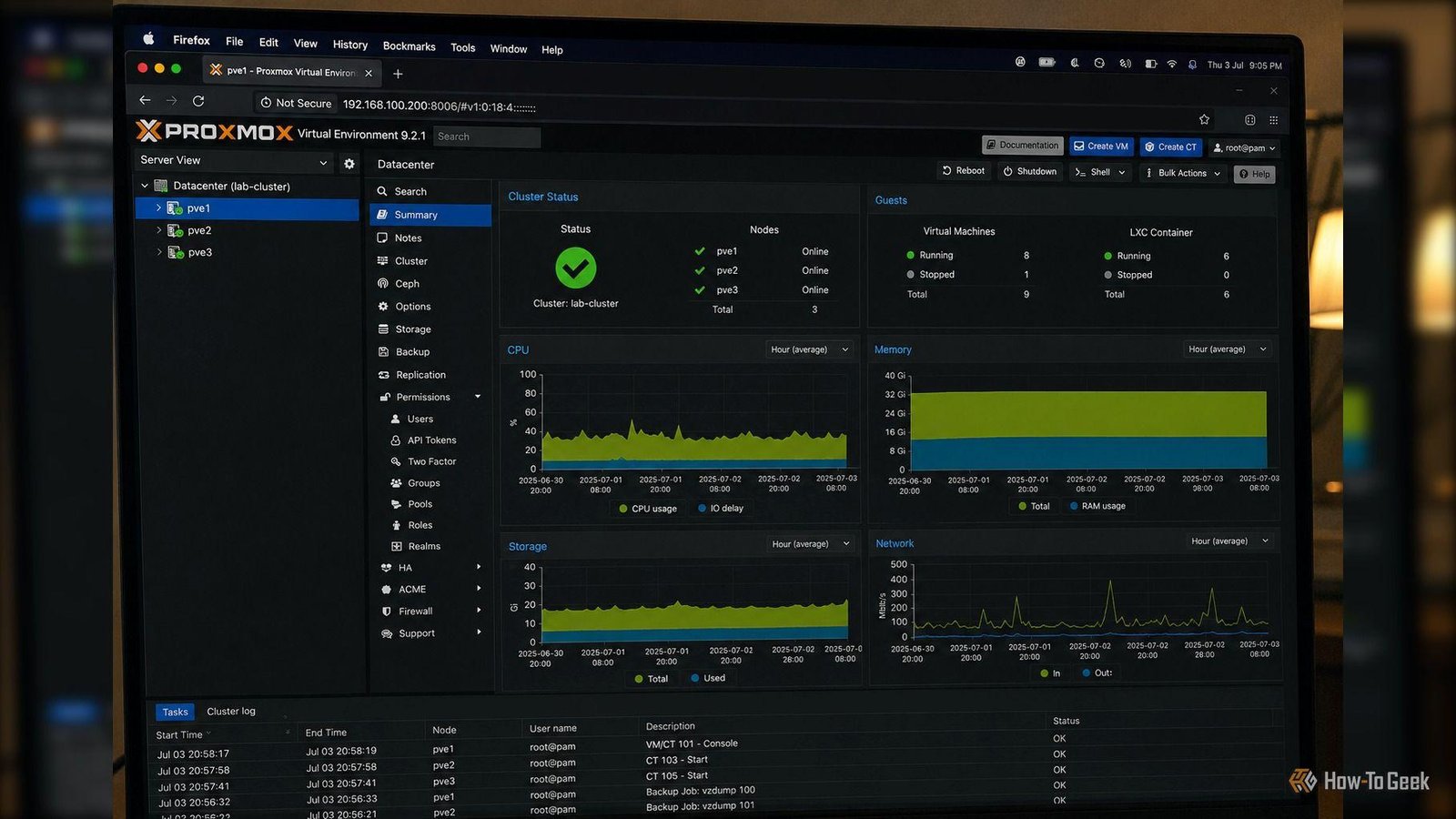Click the browser reload icon
Viewport: 1456px width, 819px height.
point(198,101)
